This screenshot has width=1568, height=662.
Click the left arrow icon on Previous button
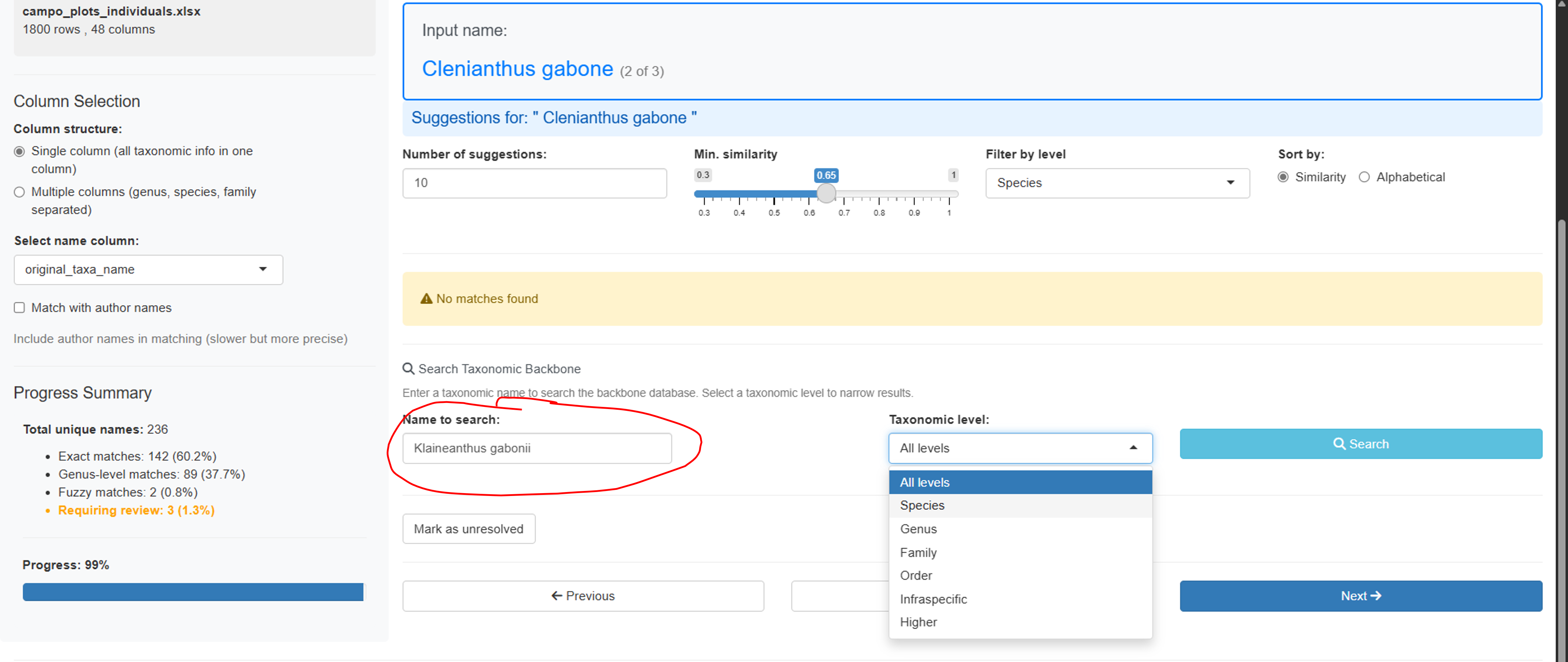(x=557, y=596)
